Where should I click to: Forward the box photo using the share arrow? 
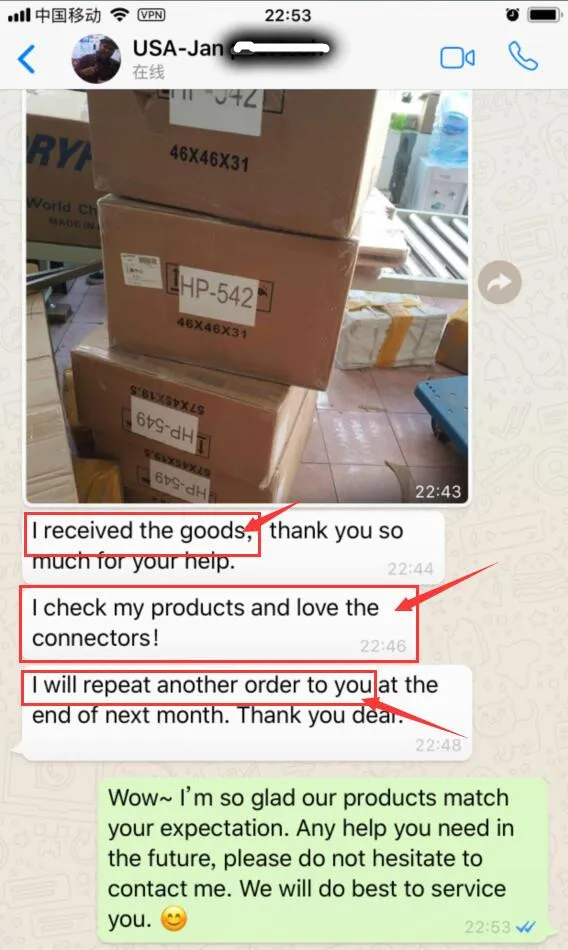coord(499,282)
